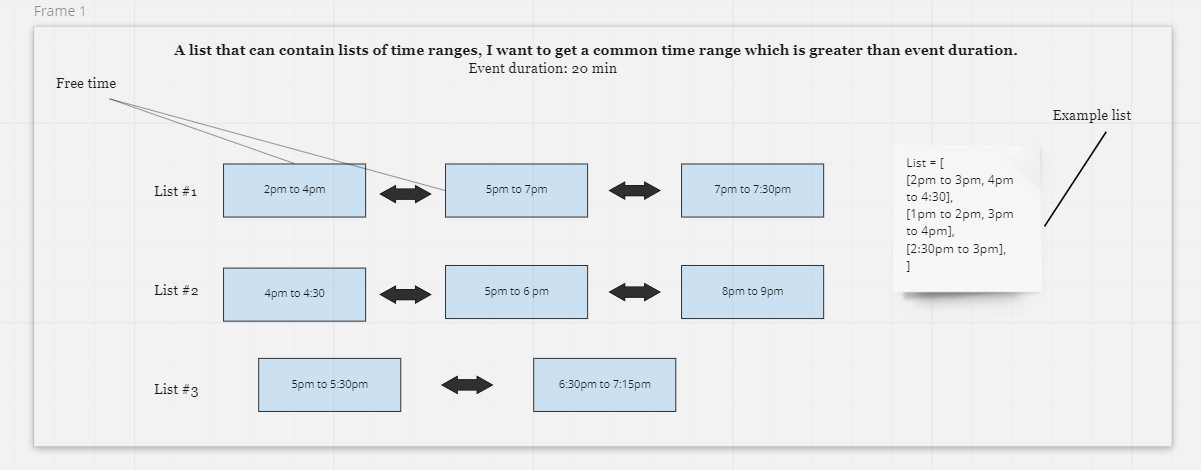Select the '5pm to 6 pm' box

pos(516,292)
